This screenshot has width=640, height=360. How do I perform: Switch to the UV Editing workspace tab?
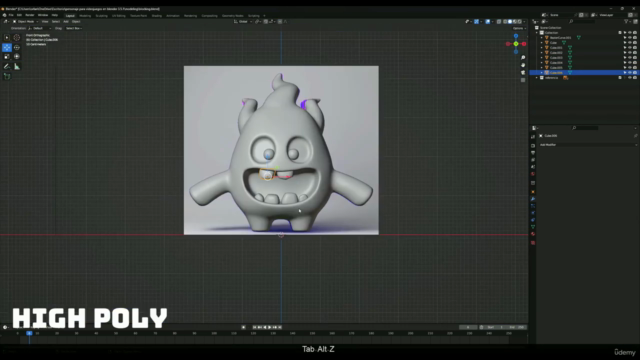click(119, 16)
